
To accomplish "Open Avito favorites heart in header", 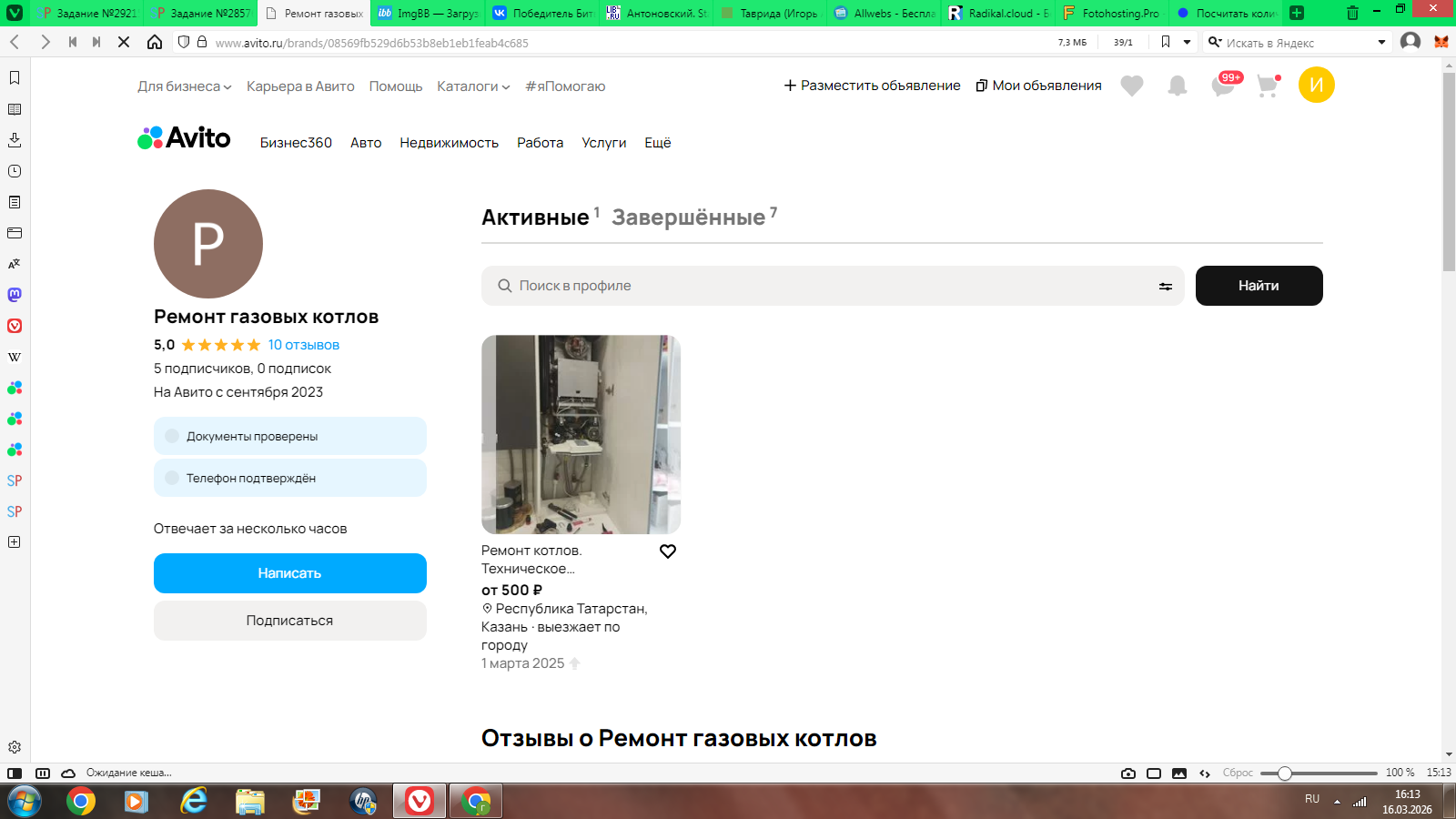I will [1131, 86].
